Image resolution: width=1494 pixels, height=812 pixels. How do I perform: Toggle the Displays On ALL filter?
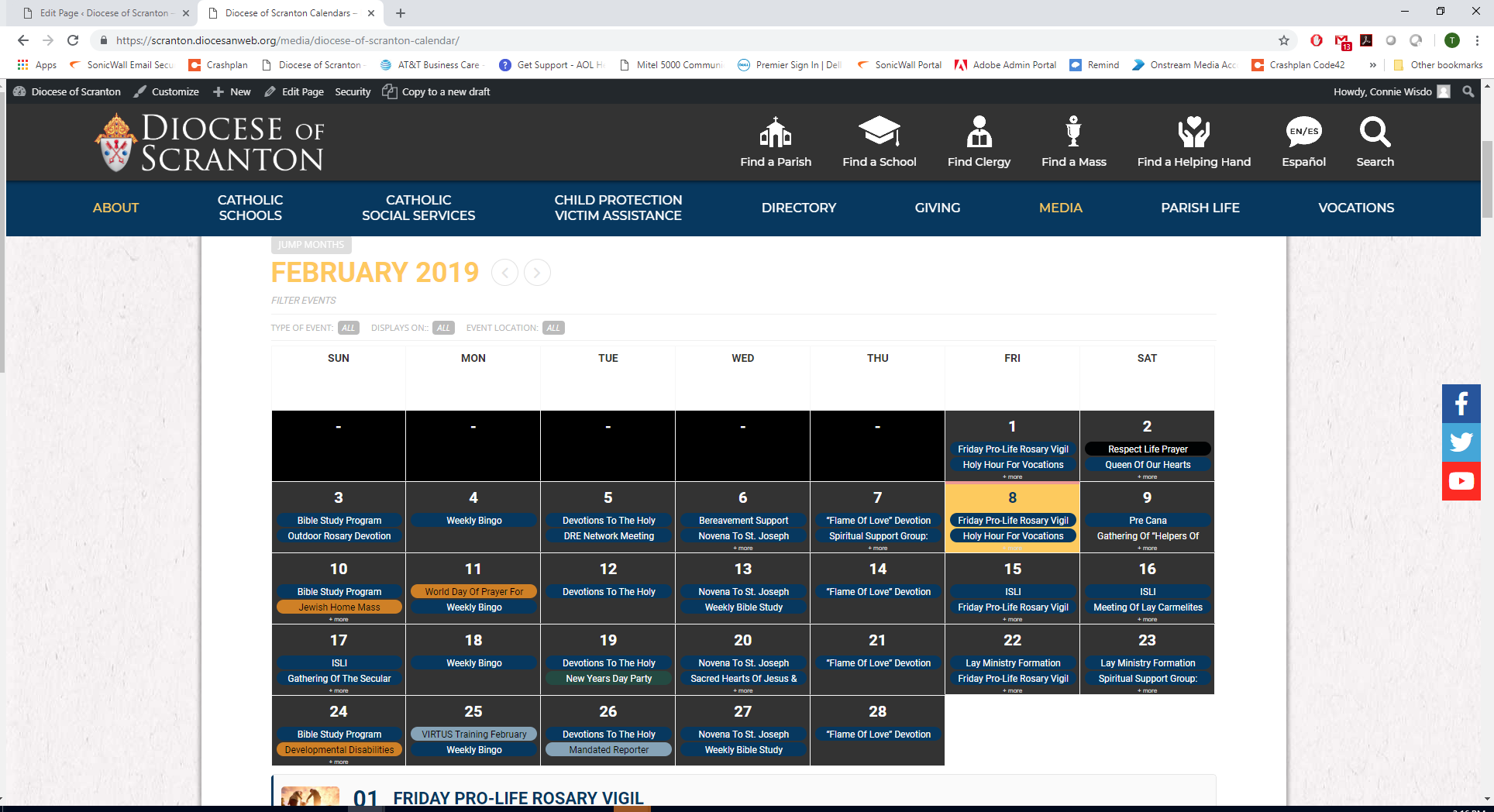tap(443, 328)
